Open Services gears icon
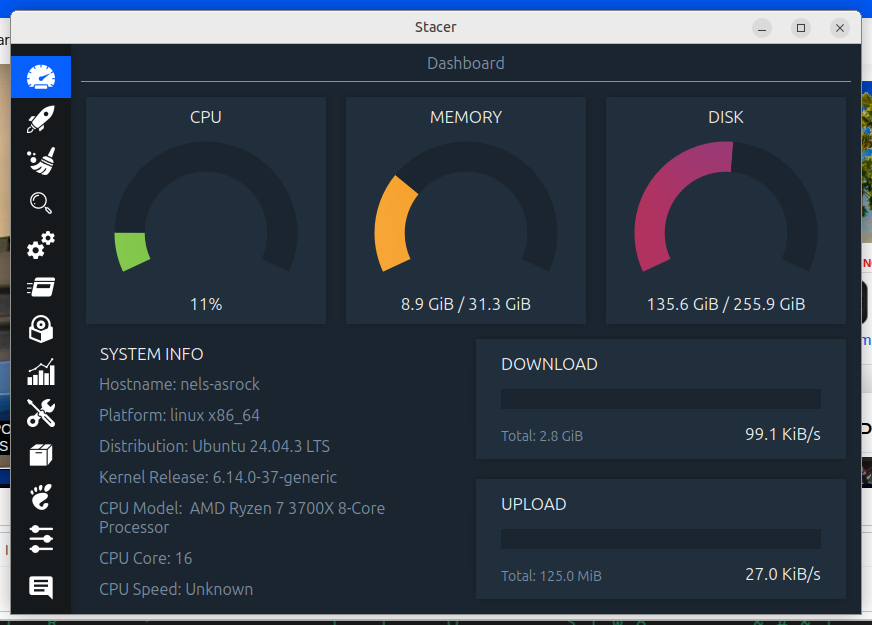 (x=41, y=245)
